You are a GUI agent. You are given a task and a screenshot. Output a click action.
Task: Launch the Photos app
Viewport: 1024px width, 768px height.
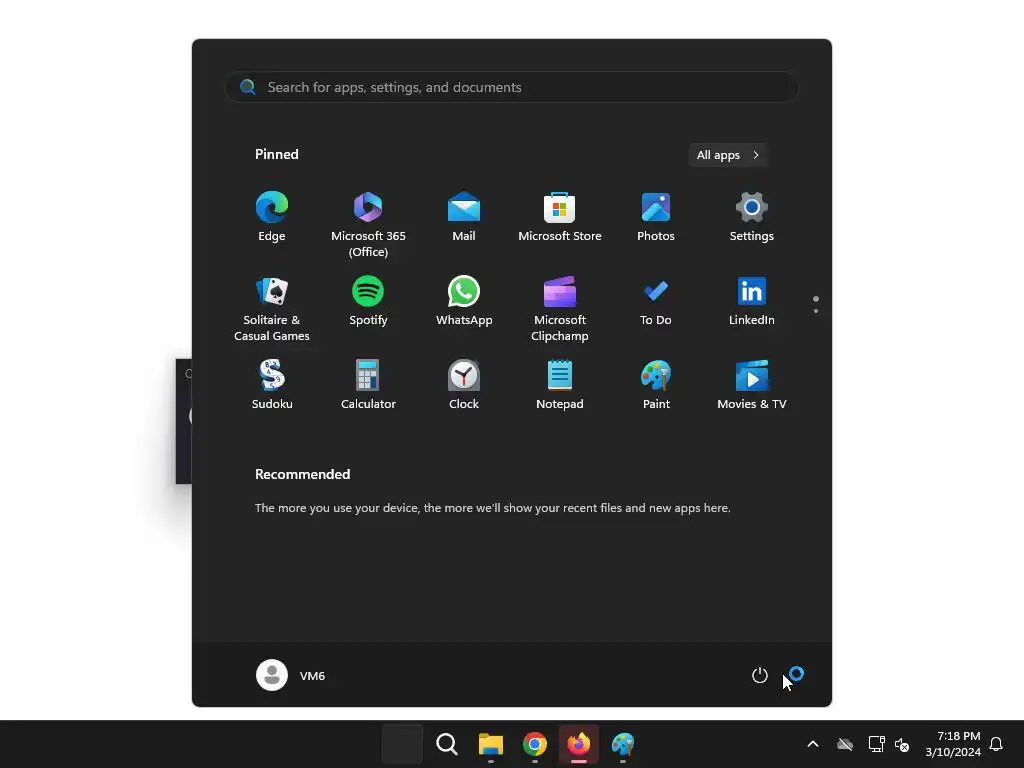click(x=656, y=217)
